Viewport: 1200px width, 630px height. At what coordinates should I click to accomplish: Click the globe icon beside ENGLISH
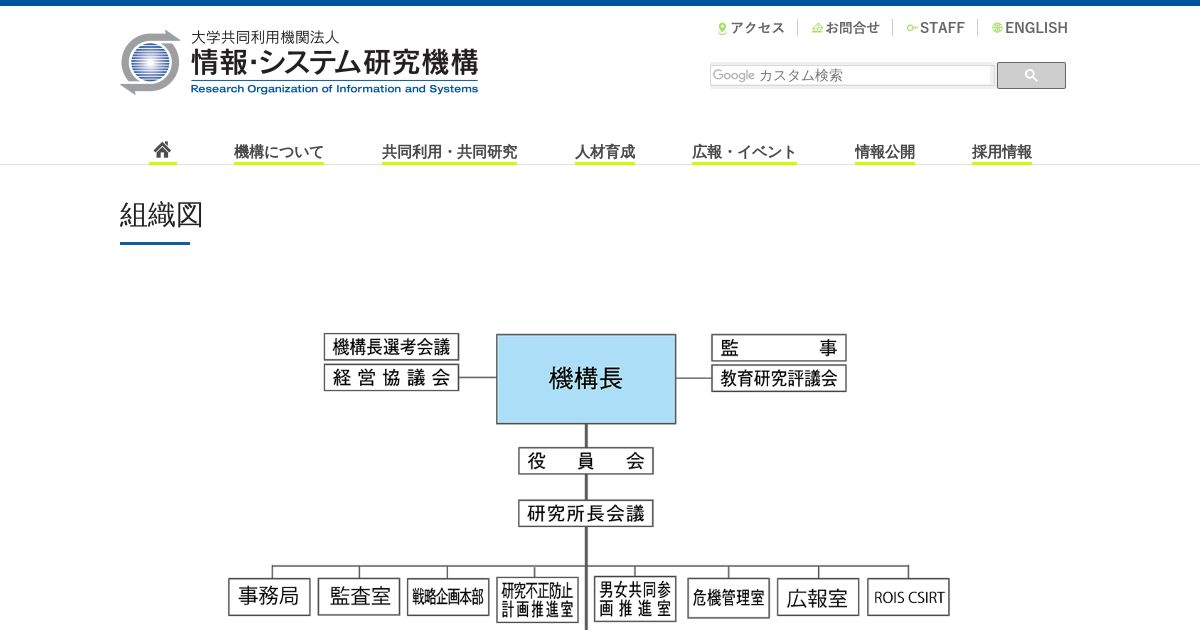point(997,28)
